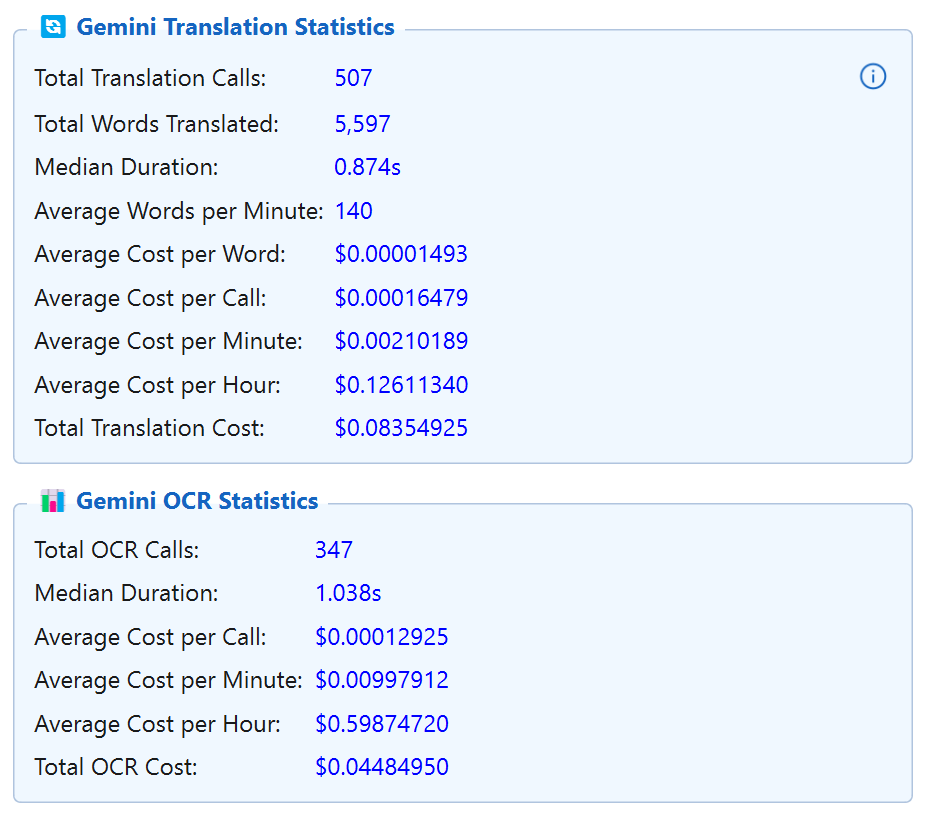930x819 pixels.
Task: Click the Total OCR Calls label
Action: pyautogui.click(x=117, y=550)
